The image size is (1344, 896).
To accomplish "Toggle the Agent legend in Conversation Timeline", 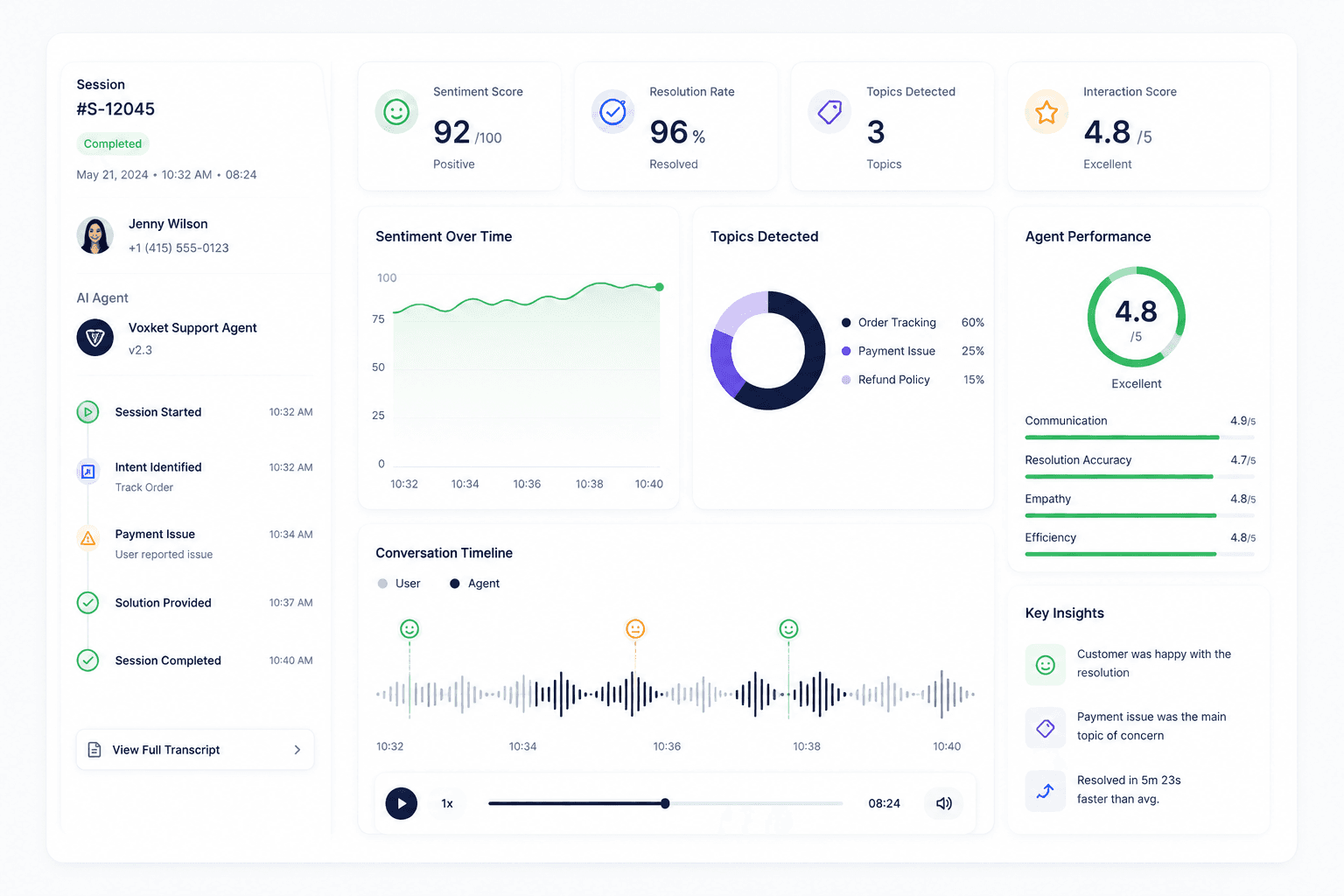I will pyautogui.click(x=474, y=584).
